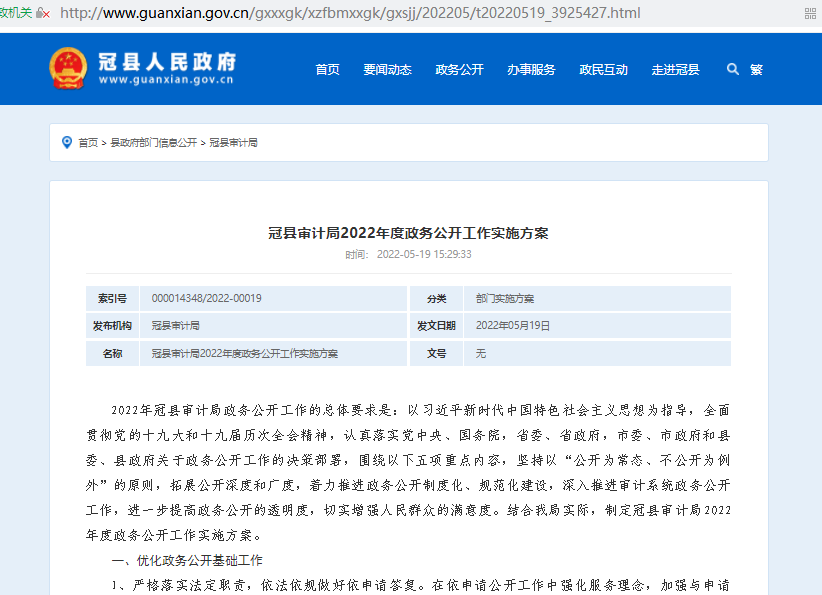This screenshot has height=595, width=822.
Task: Open the 政务公开 navigation menu
Action: (x=459, y=69)
